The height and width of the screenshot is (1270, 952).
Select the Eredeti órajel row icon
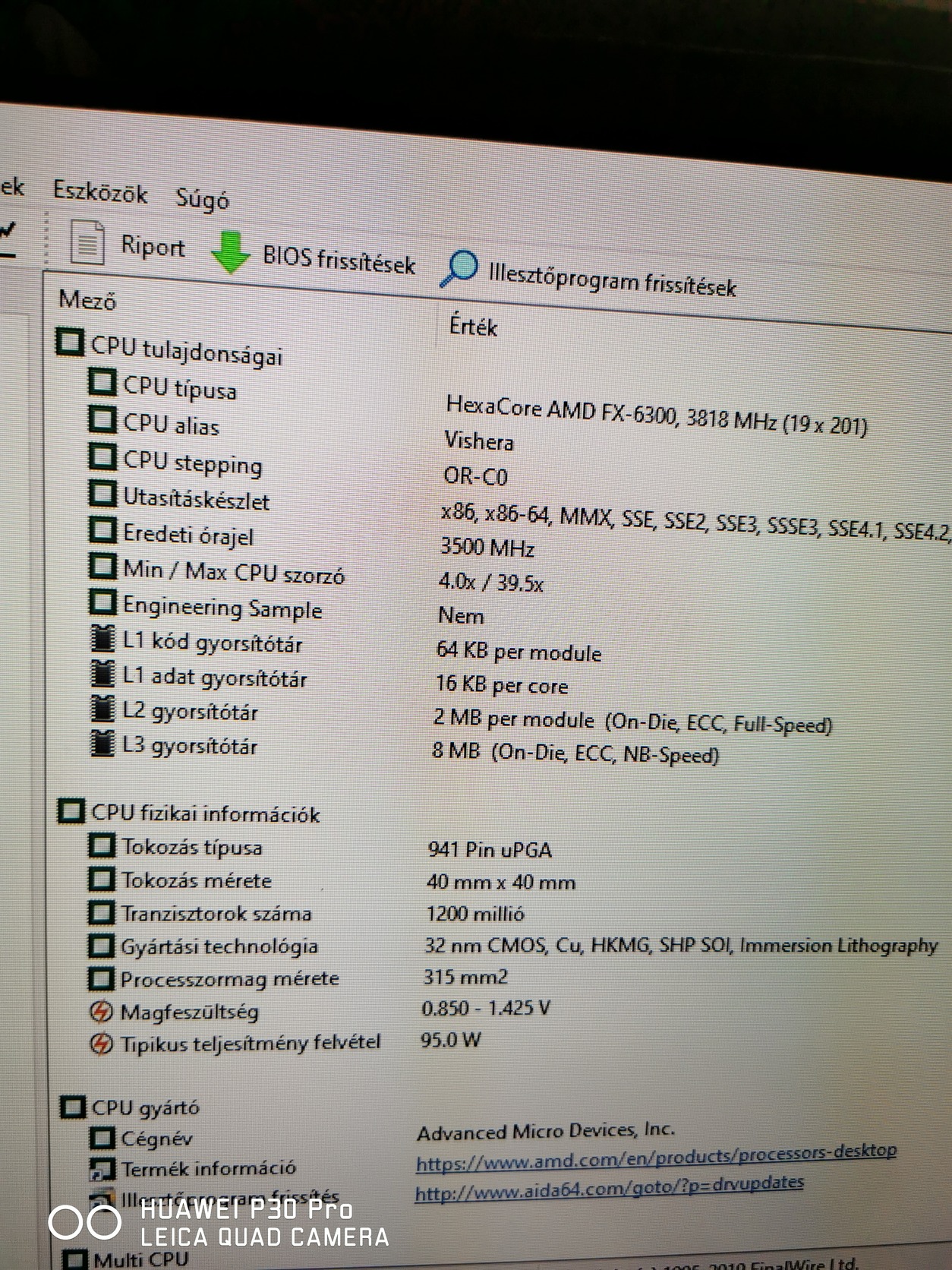pos(102,529)
